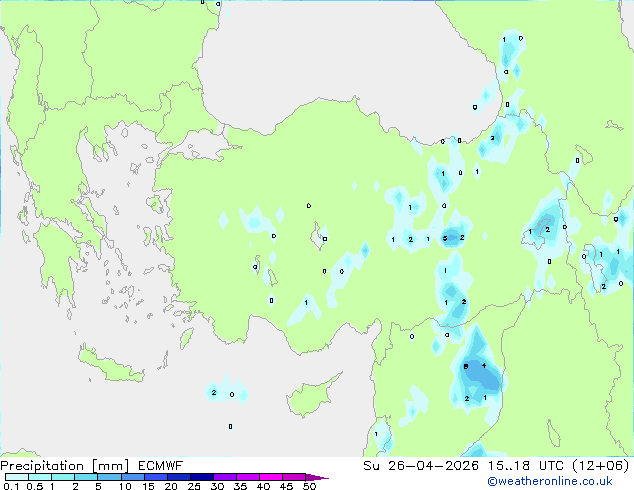Open the weatheronline.co.uk copyright link
Viewport: 634px width, 490px height.
pos(550,481)
